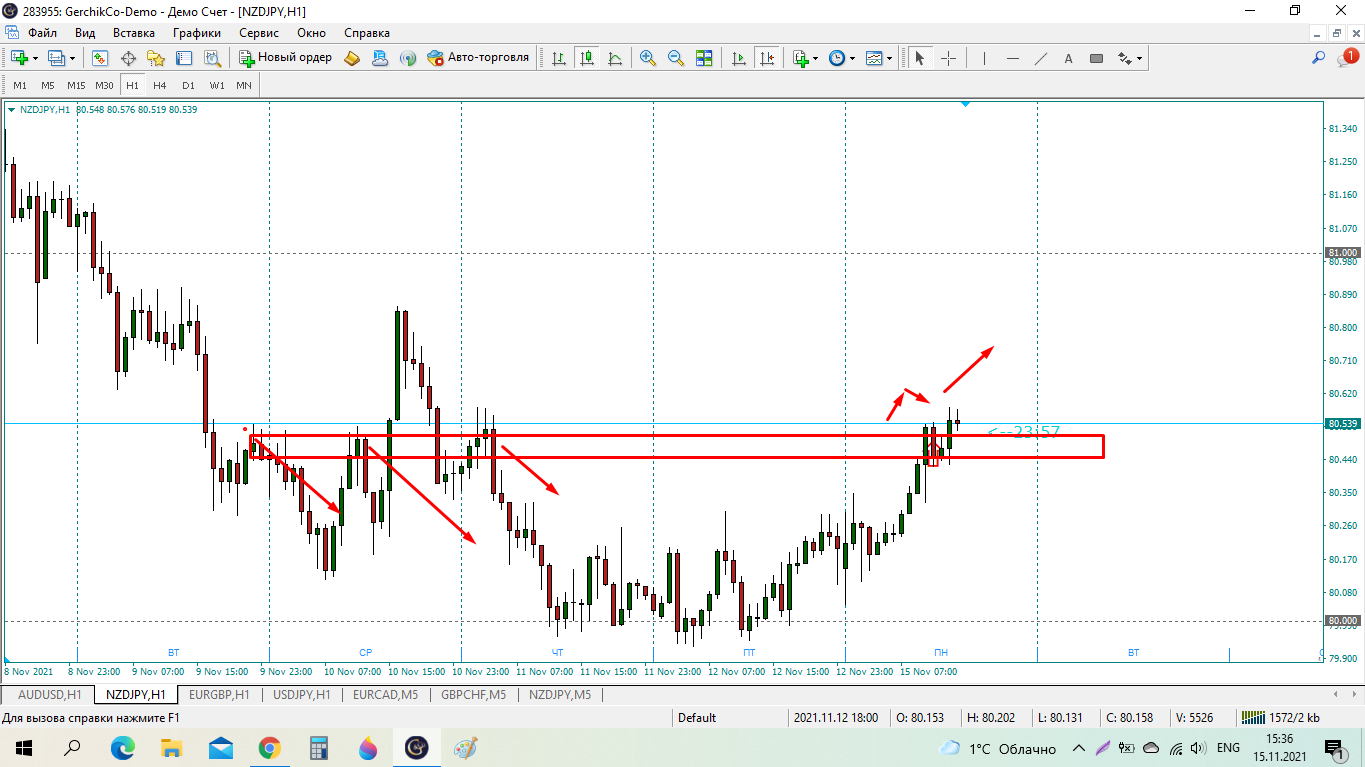
Task: Expand the arrows objects dropdown
Action: click(x=1139, y=58)
